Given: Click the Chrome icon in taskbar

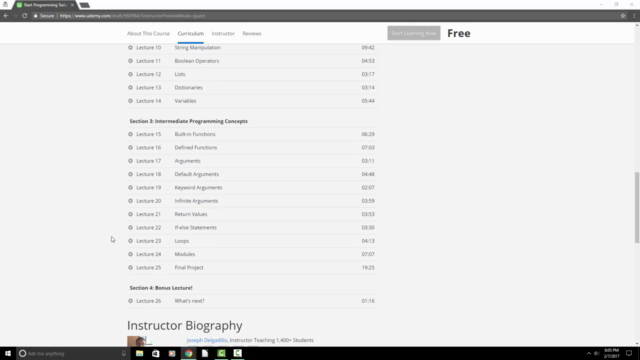Looking at the screenshot, I should 189,353.
